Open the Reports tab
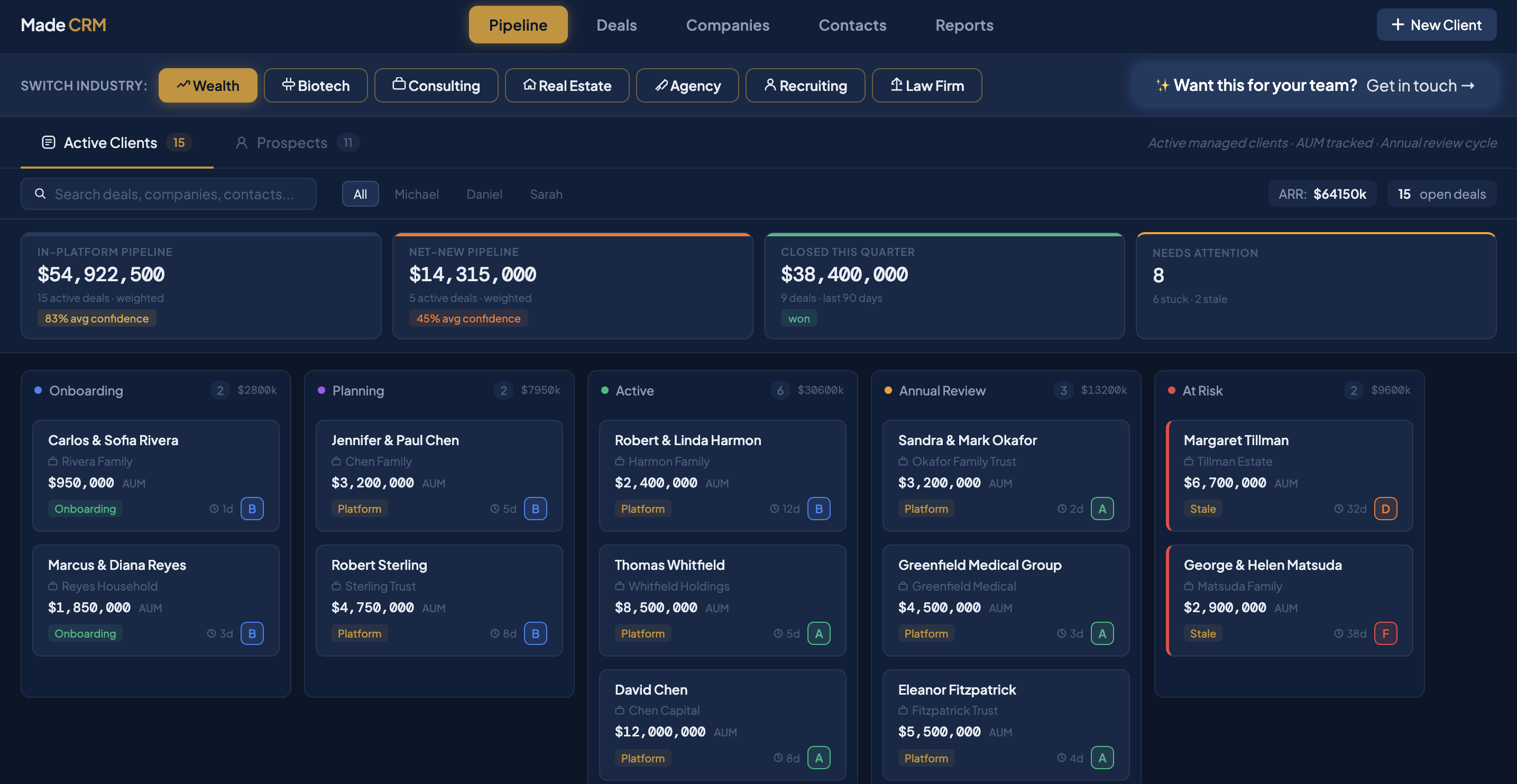Screen dimensions: 1517x784 [x=964, y=25]
